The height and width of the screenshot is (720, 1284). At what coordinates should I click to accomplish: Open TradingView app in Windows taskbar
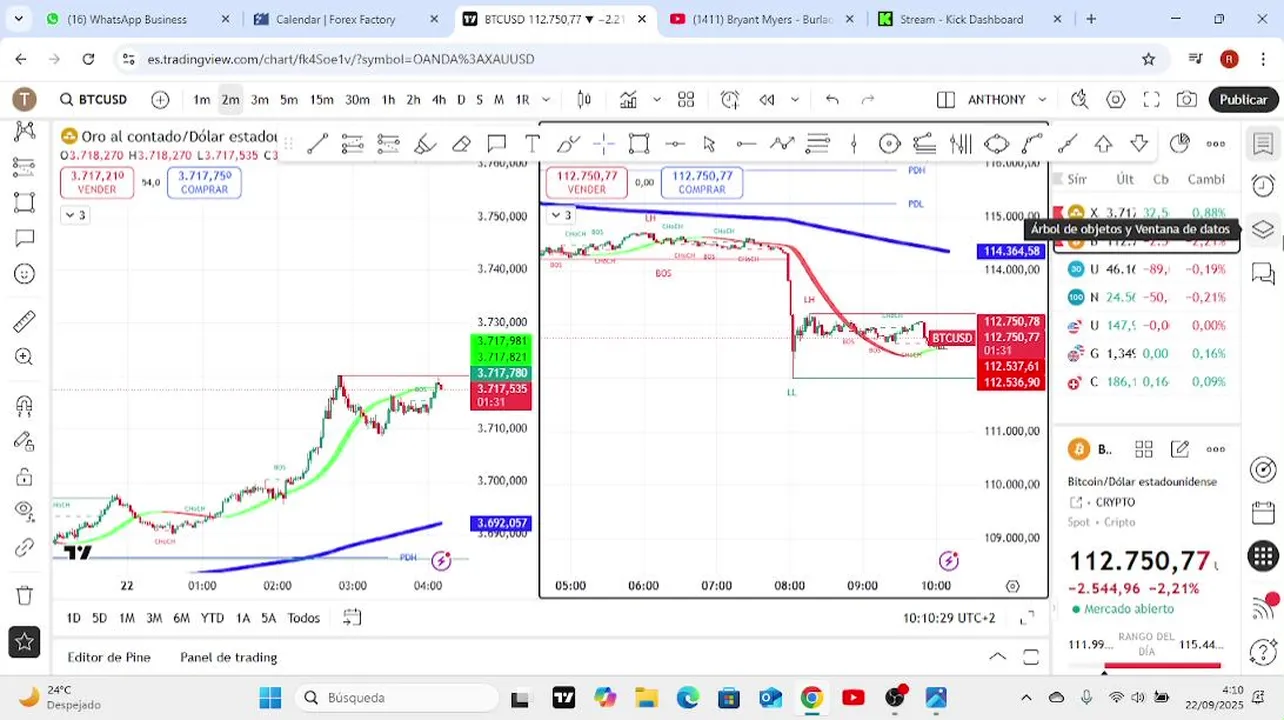pos(563,697)
